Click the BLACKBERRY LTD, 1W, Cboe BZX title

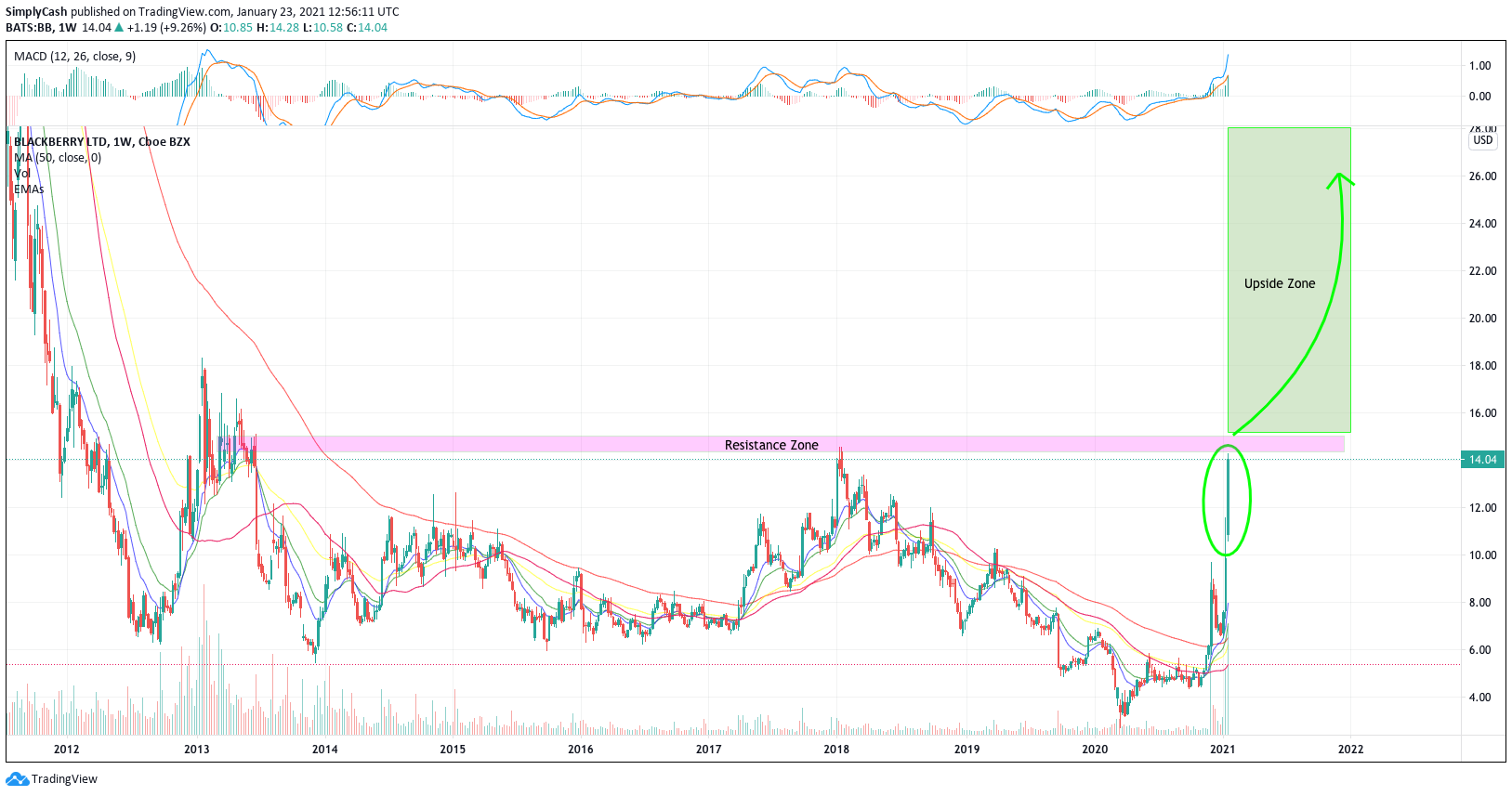coord(102,142)
